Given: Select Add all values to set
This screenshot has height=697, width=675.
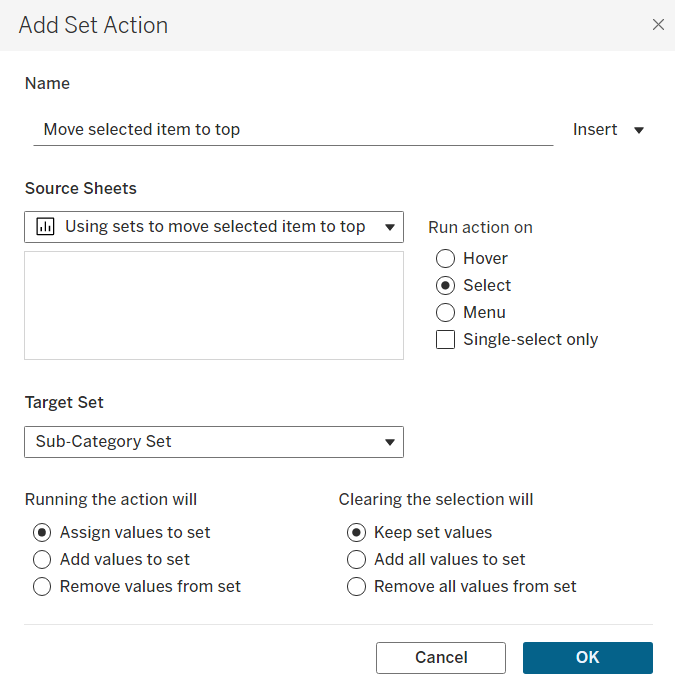Looking at the screenshot, I should [356, 560].
